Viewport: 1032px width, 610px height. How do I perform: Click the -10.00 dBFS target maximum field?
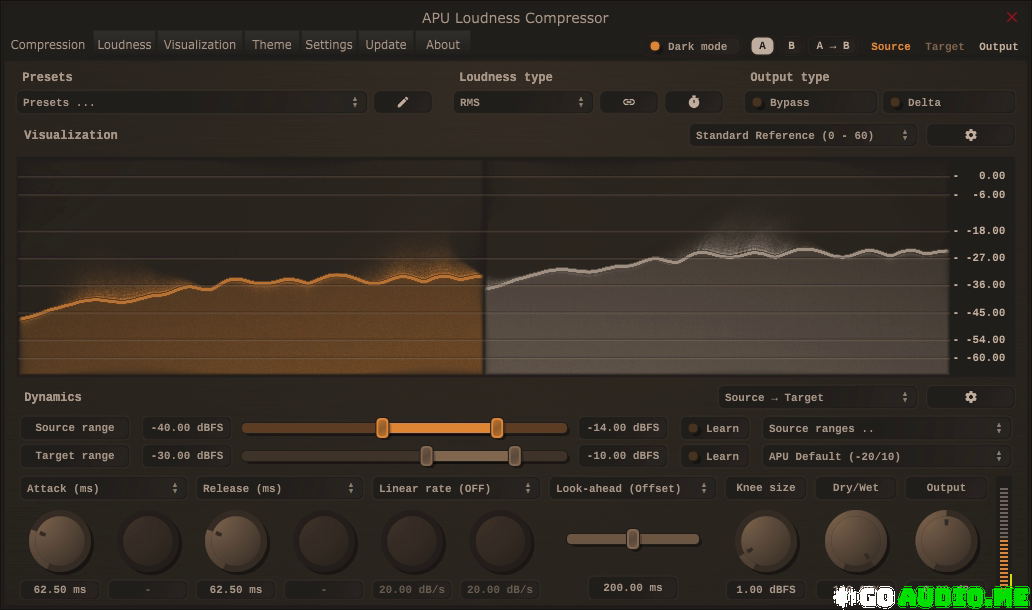point(623,455)
